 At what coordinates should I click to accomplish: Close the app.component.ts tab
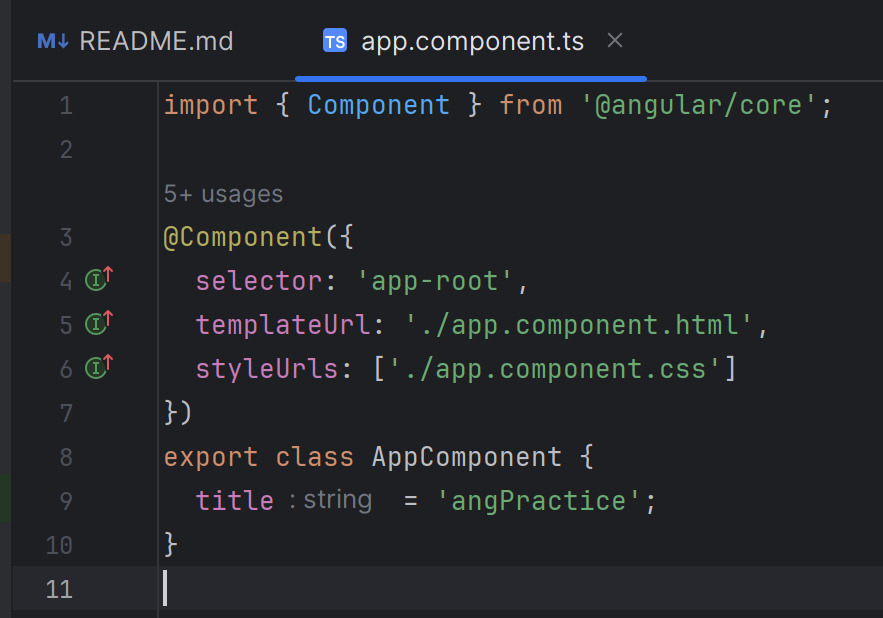tap(615, 41)
